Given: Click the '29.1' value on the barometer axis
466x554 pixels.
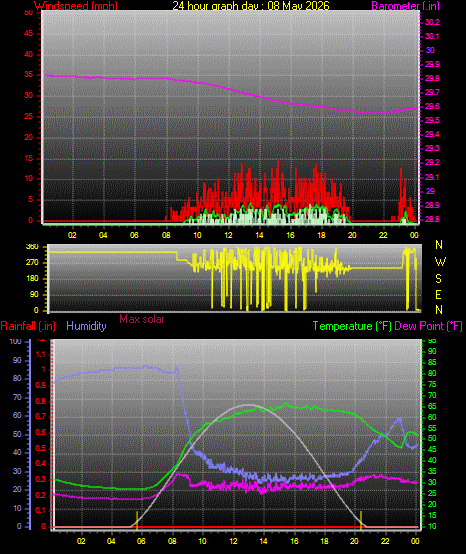Looking at the screenshot, I should [432, 177].
